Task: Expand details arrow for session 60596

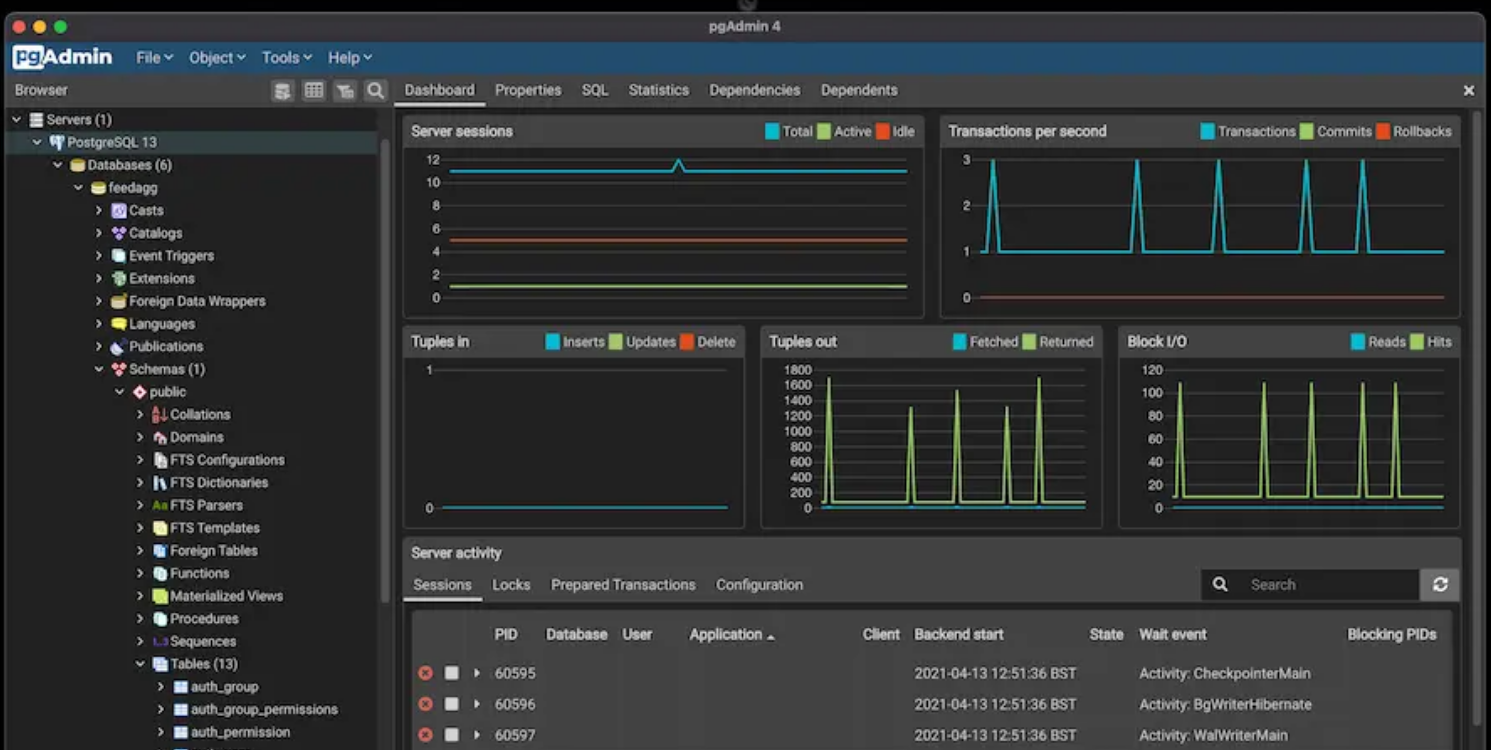Action: 476,704
